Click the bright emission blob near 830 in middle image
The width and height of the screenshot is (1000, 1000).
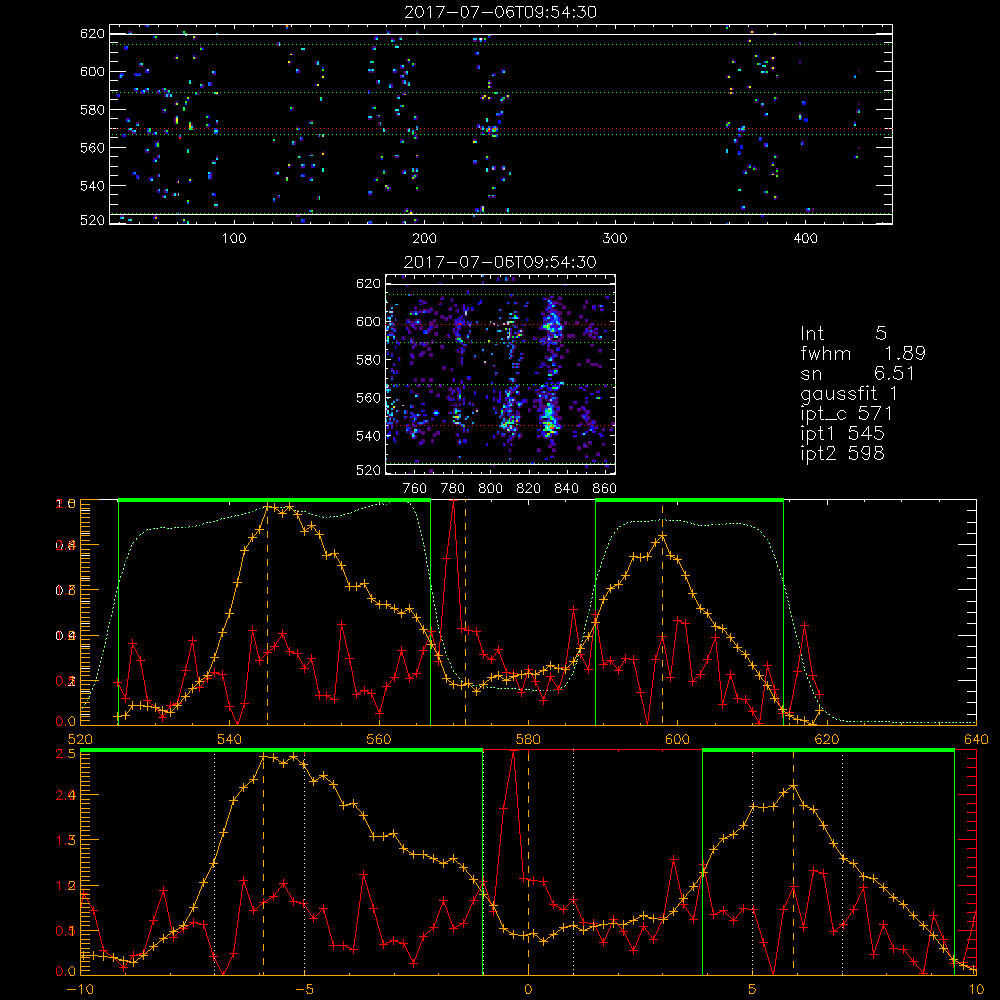coord(548,418)
